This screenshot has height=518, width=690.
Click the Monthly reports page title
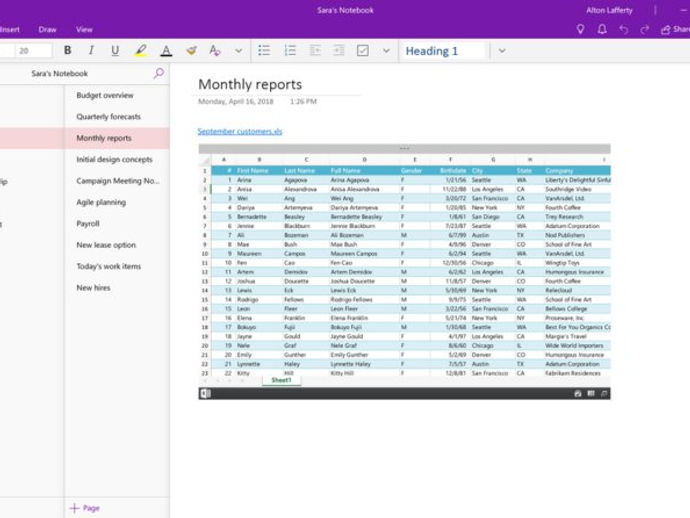[250, 84]
